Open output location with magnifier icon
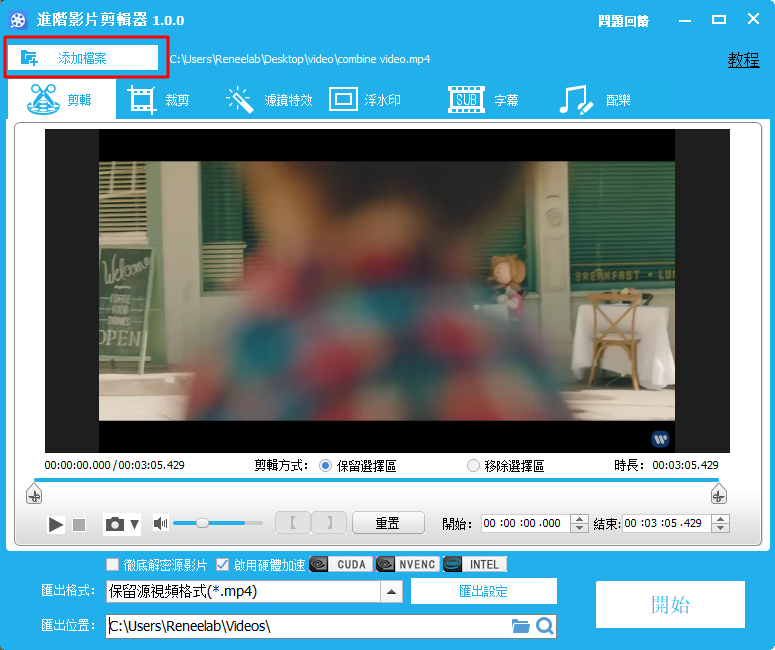Viewport: 775px width, 650px height. 545,626
